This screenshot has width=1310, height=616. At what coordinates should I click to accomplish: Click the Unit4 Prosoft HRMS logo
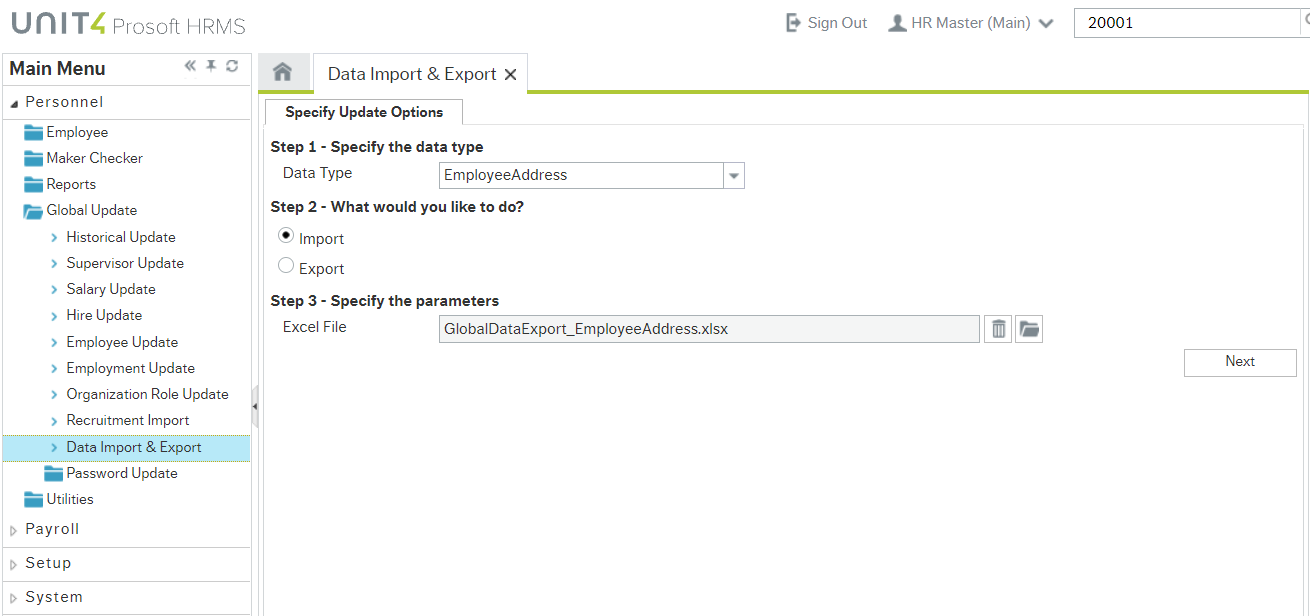click(128, 25)
